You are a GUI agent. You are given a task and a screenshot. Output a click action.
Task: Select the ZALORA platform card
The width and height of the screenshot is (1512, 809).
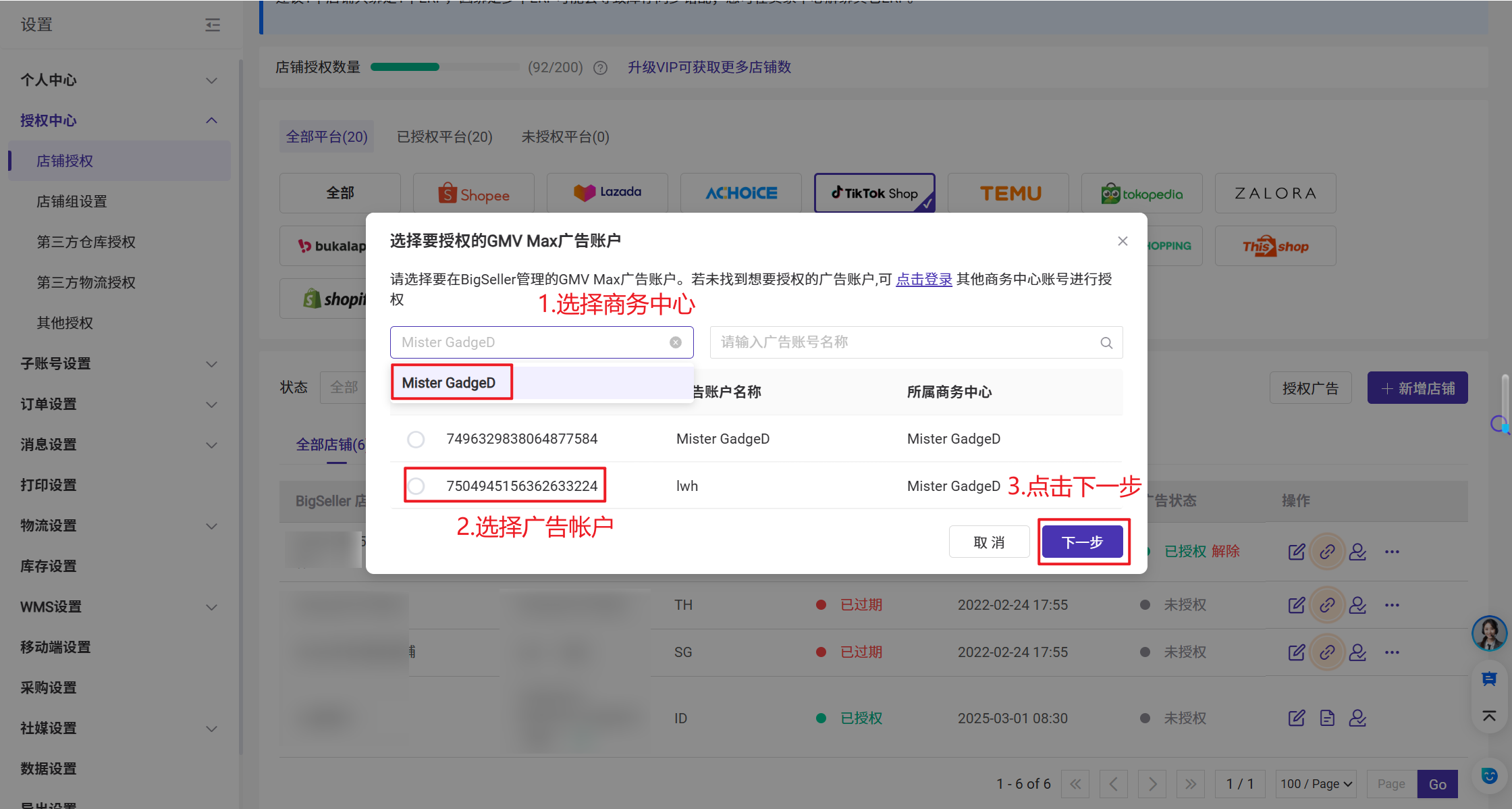[x=1276, y=193]
